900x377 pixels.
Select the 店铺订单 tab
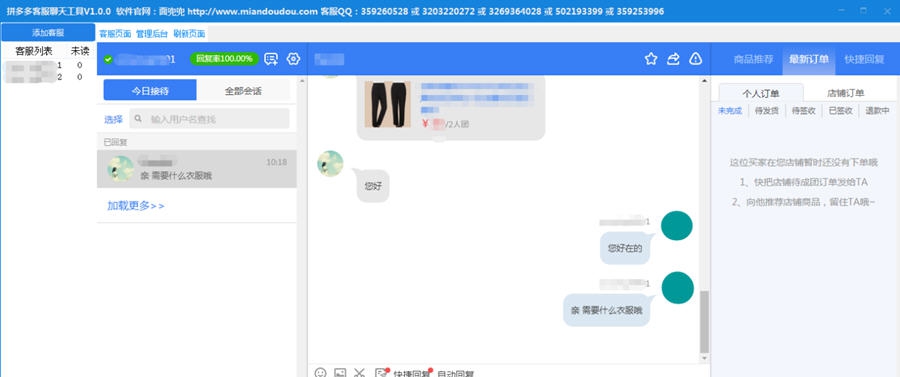(x=845, y=93)
